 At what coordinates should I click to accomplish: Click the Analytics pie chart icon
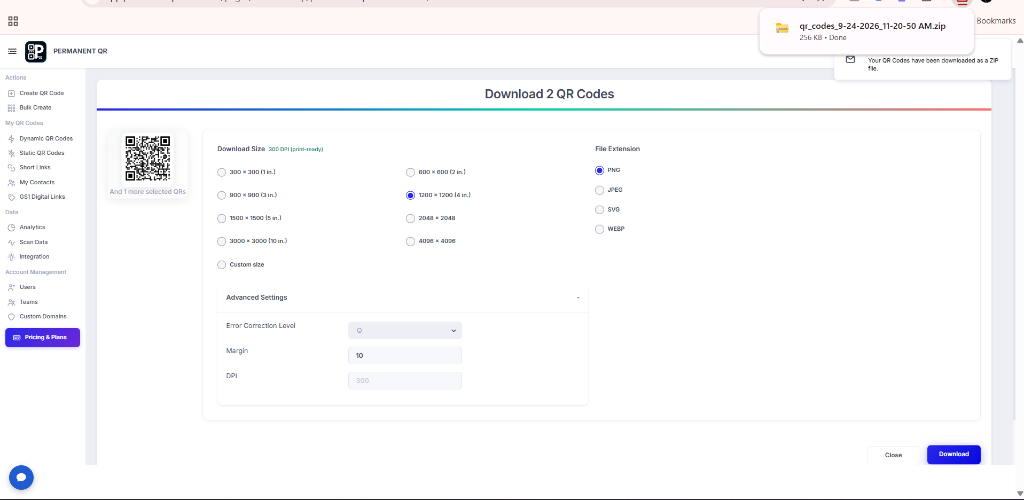pyautogui.click(x=11, y=227)
